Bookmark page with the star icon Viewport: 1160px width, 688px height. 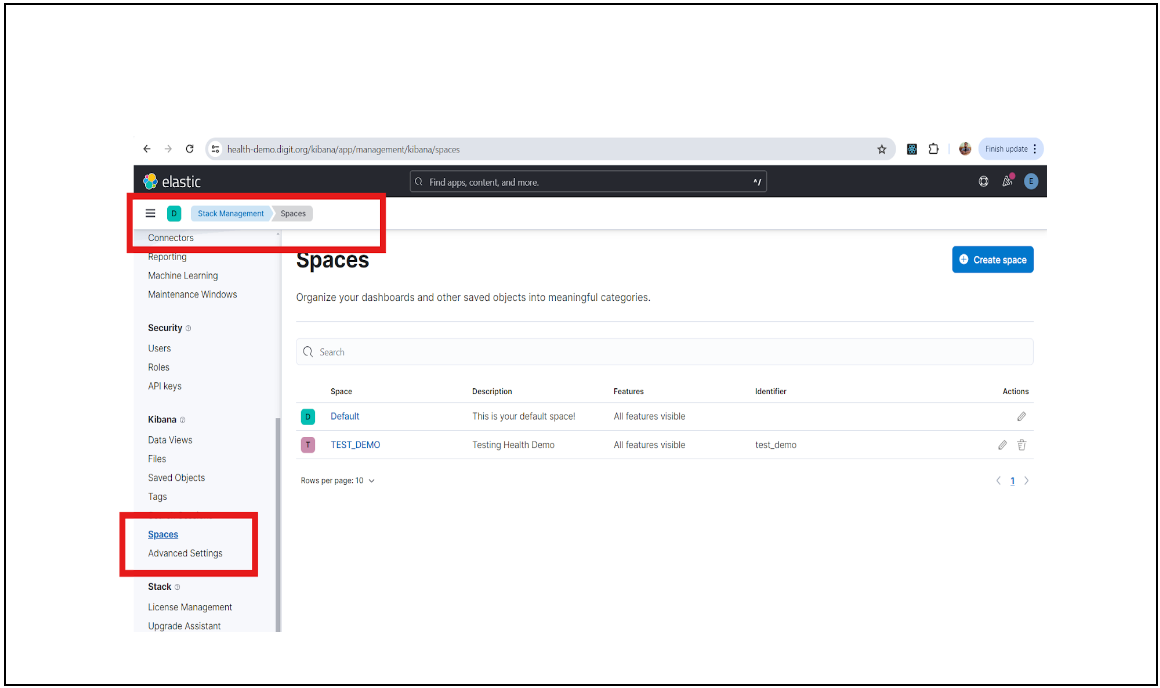click(882, 149)
